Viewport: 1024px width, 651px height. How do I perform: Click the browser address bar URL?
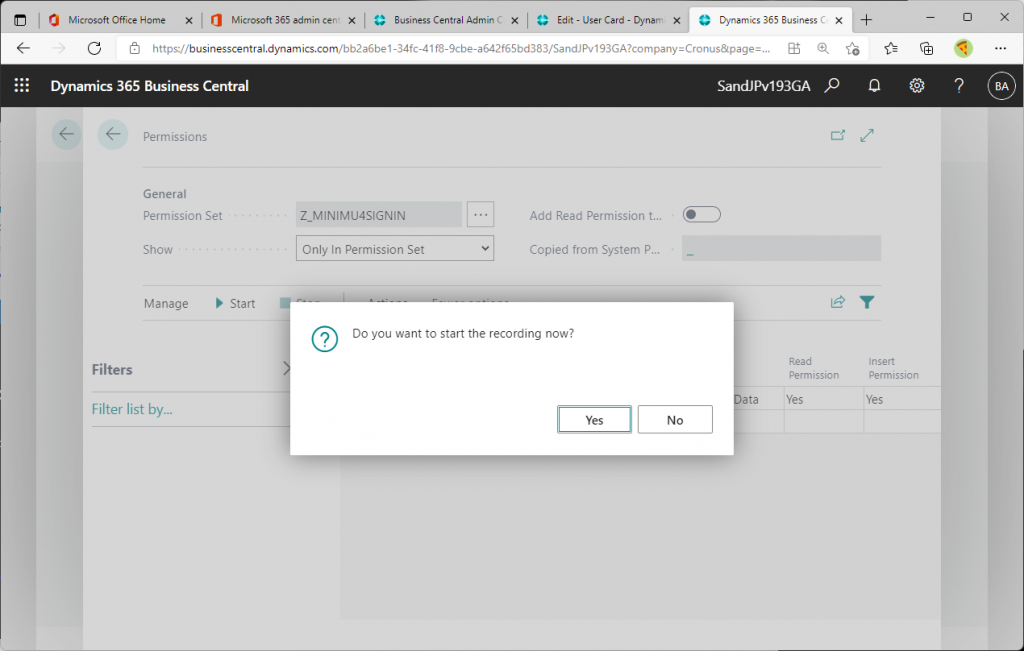[460, 48]
